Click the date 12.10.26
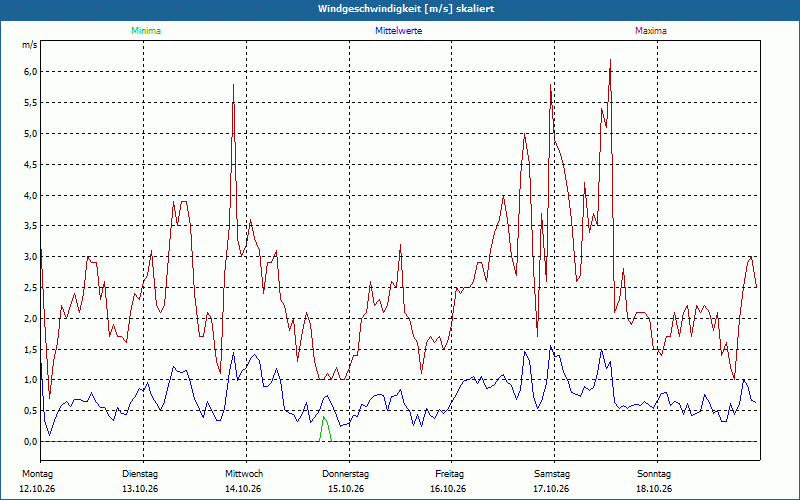Screen dimensions: 800x500 click(37, 489)
